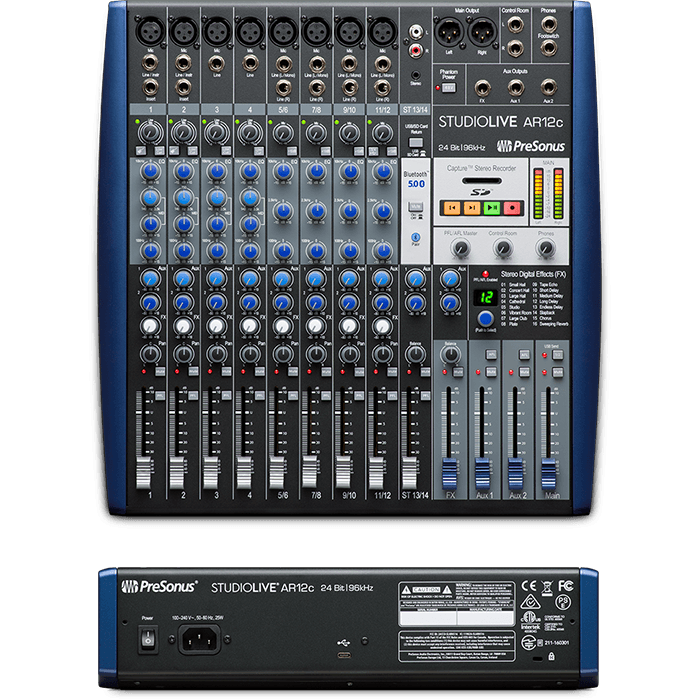Select the Stereo 3.5mm input jack
Image resolution: width=700 pixels, height=700 pixels.
(416, 75)
